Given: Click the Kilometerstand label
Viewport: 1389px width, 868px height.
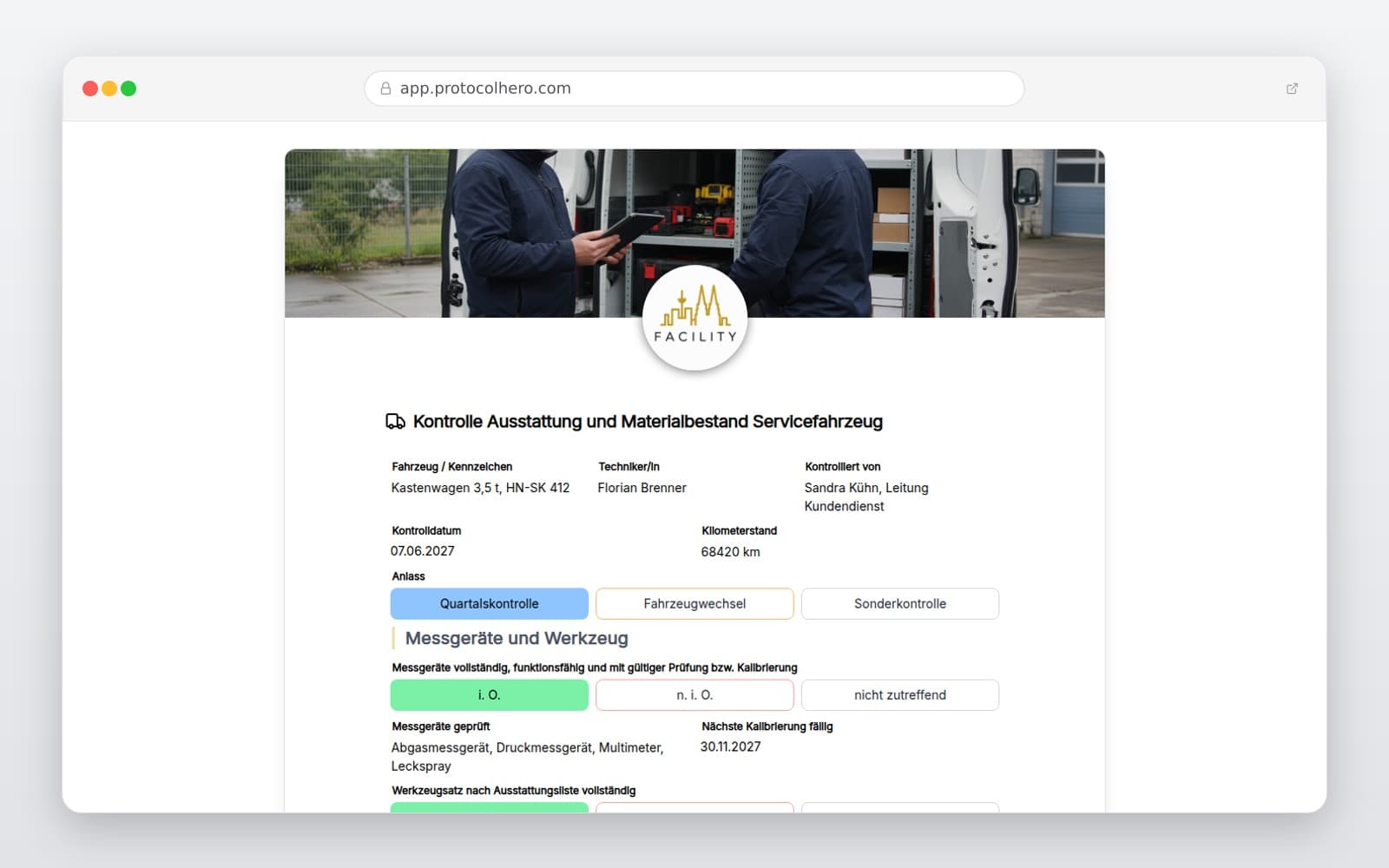Looking at the screenshot, I should point(740,531).
